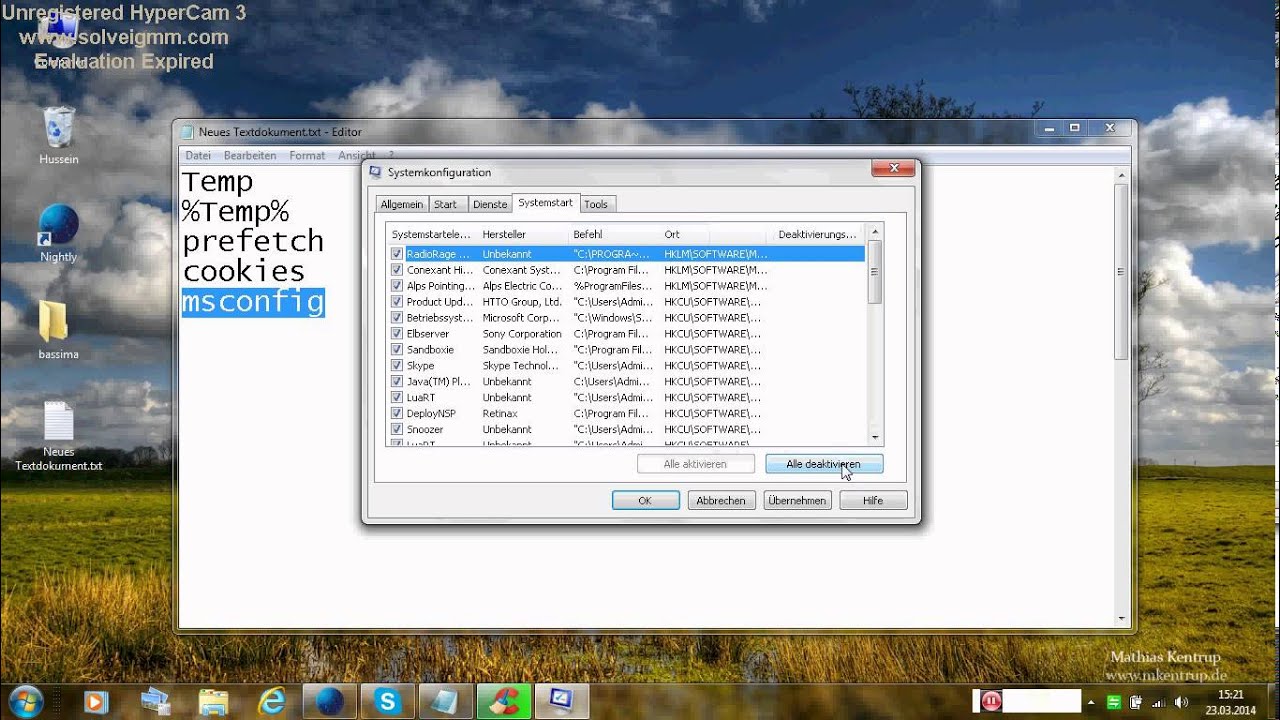The height and width of the screenshot is (720, 1280).
Task: Open the Format menu in Editor
Action: tap(307, 155)
